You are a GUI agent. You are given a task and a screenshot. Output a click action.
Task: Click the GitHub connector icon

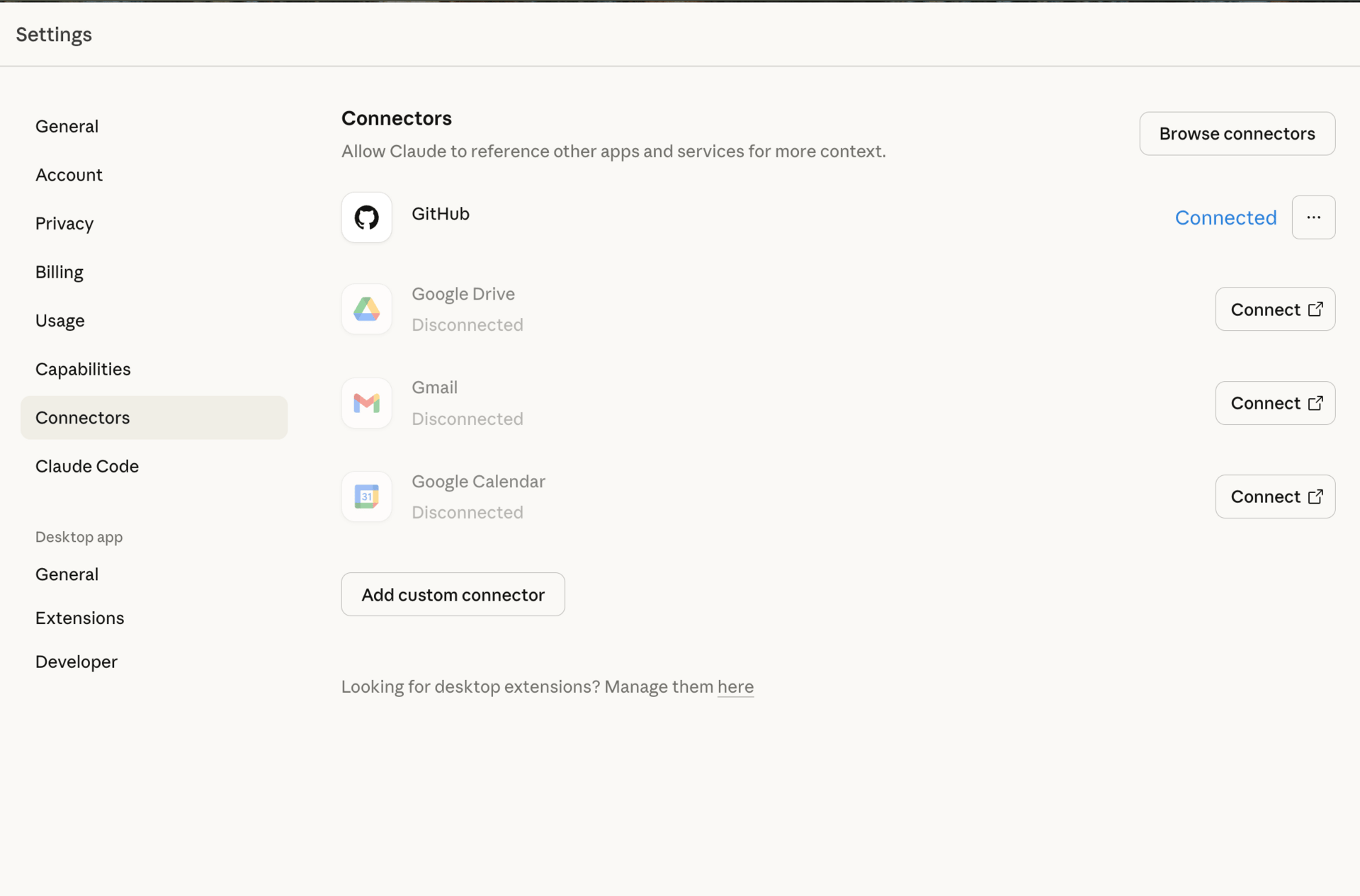[366, 217]
